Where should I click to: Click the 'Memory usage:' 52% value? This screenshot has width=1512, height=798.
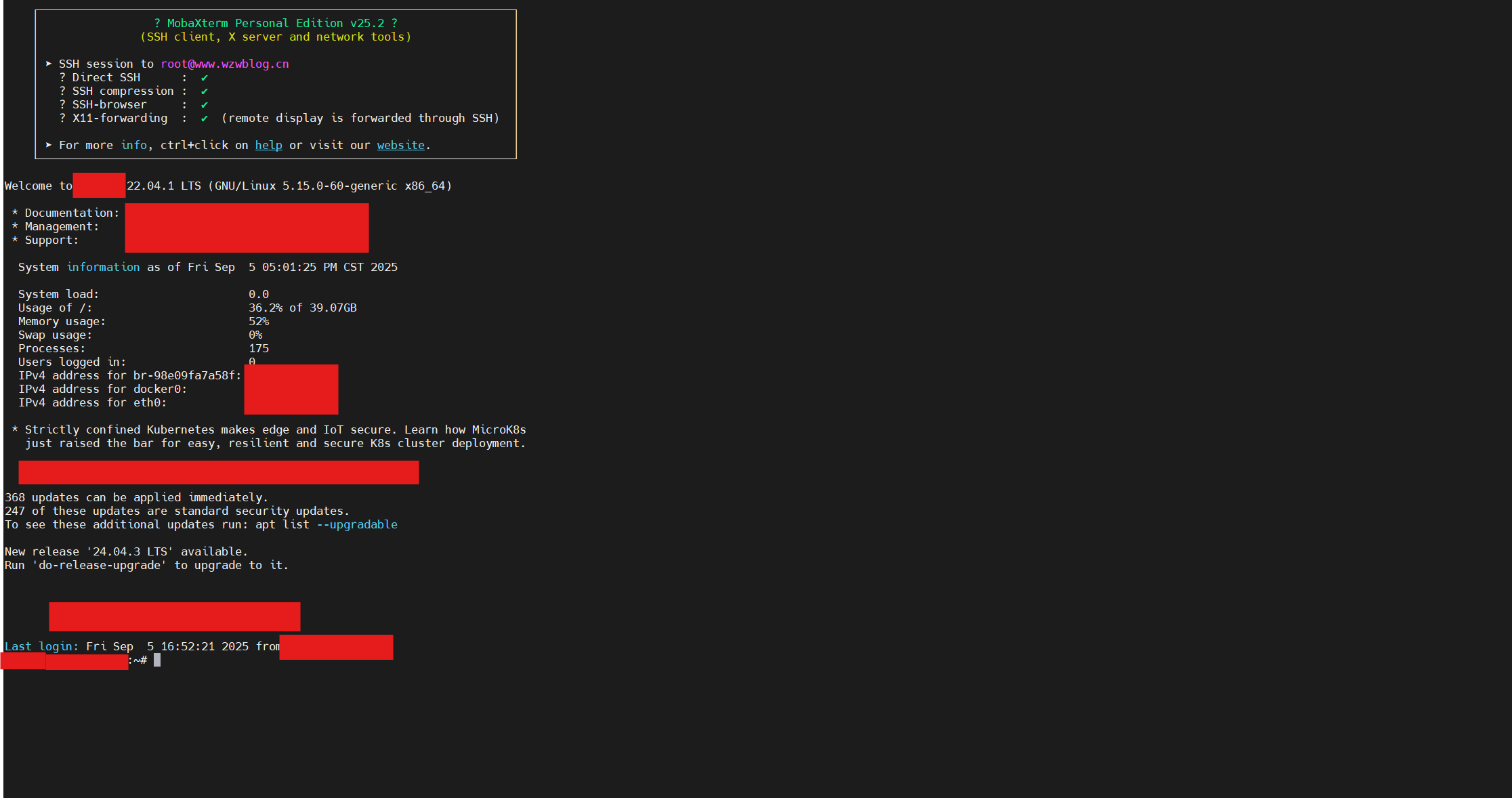(258, 321)
